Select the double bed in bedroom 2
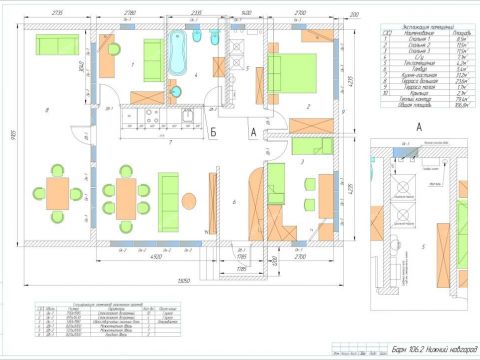Screen dimensions: 480x360 click(292, 73)
